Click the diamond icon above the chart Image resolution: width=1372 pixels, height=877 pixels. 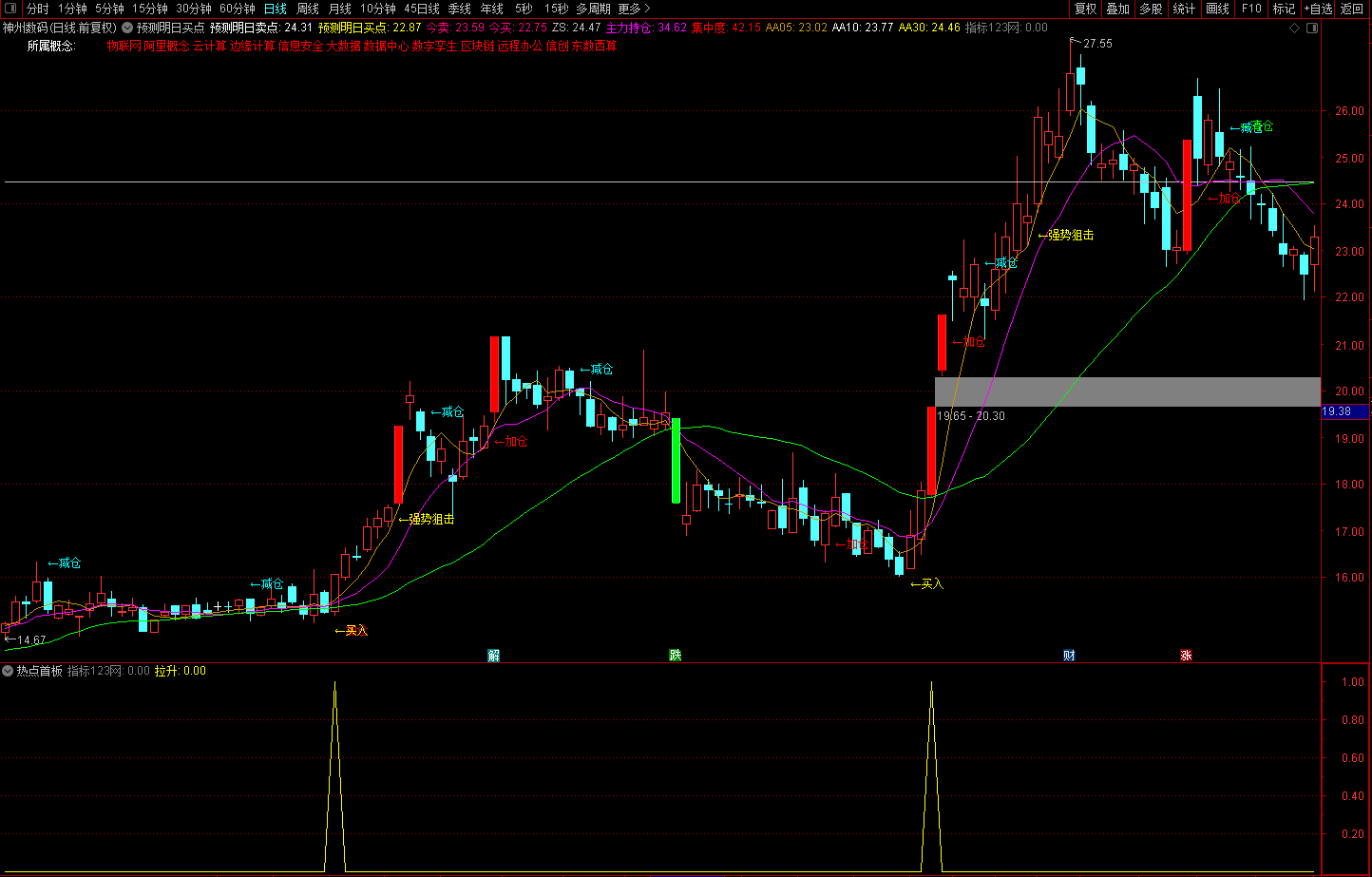pos(1295,28)
